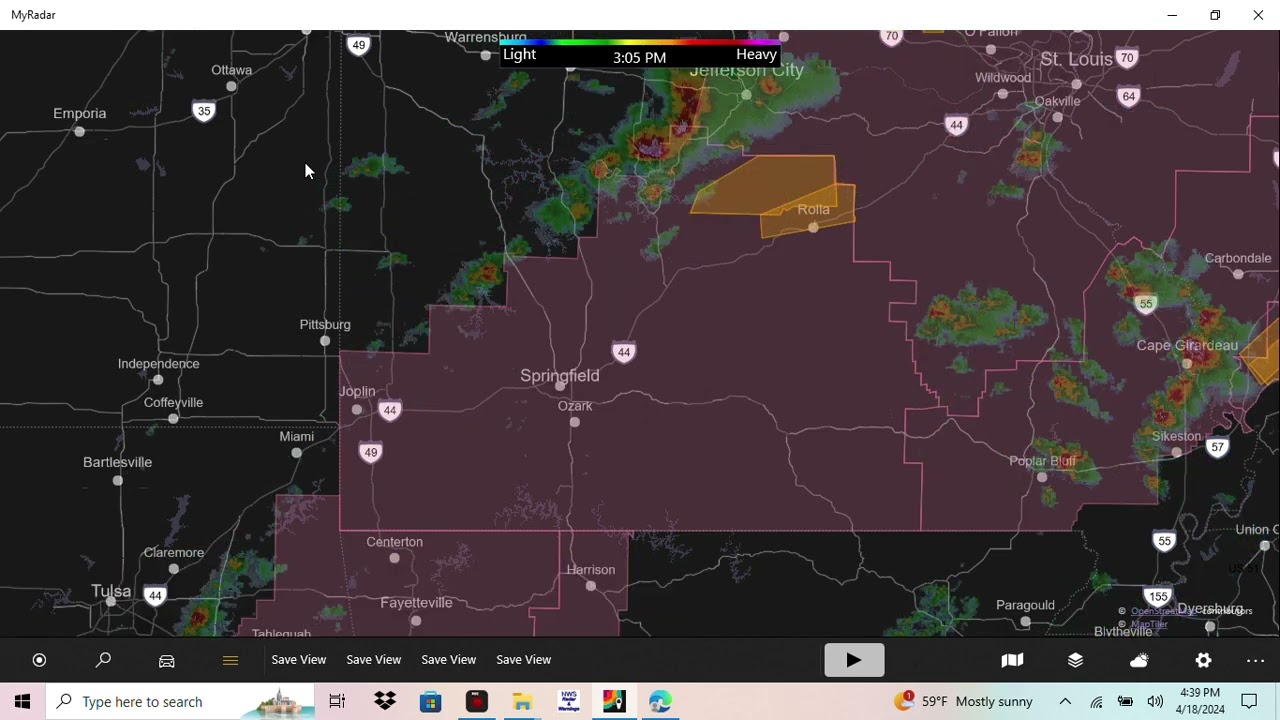
Task: Click the Ottawa city label
Action: 232,70
